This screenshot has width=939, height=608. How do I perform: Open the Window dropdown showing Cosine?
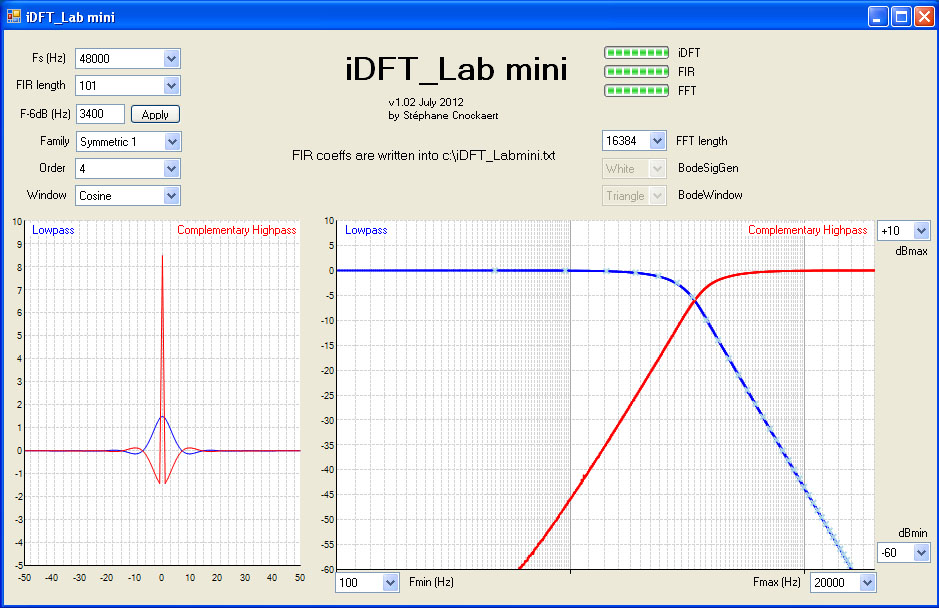click(171, 196)
